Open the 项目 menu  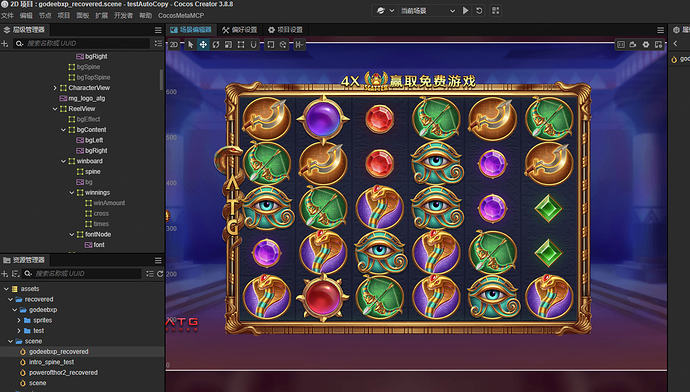64,15
